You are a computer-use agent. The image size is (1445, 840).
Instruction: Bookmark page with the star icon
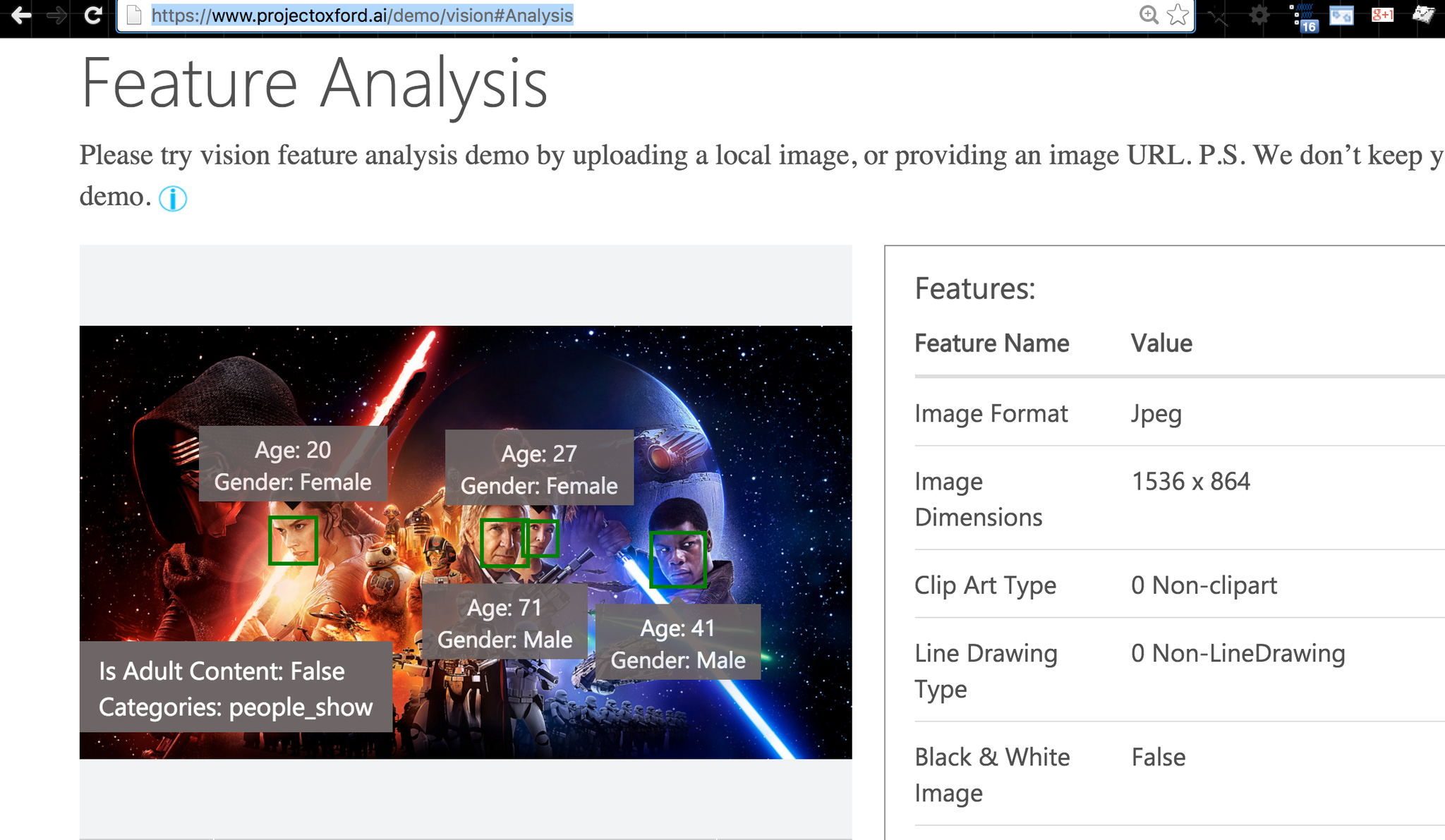pyautogui.click(x=1178, y=15)
